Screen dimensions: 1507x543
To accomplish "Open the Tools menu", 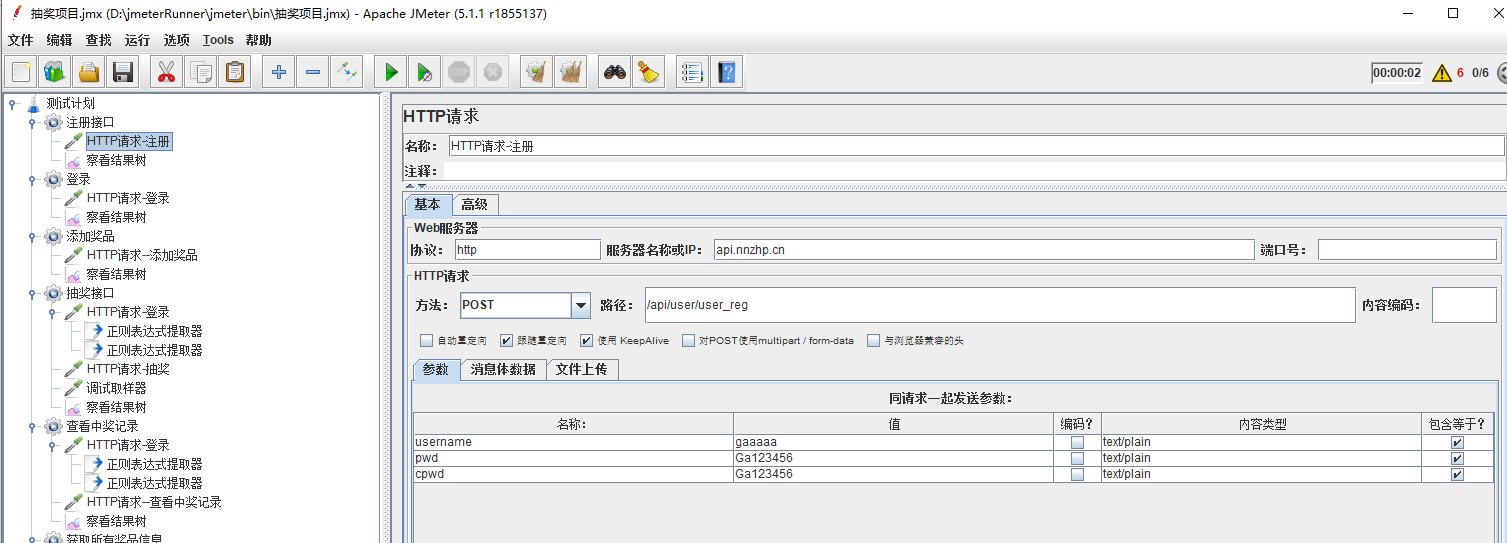I will [x=217, y=40].
